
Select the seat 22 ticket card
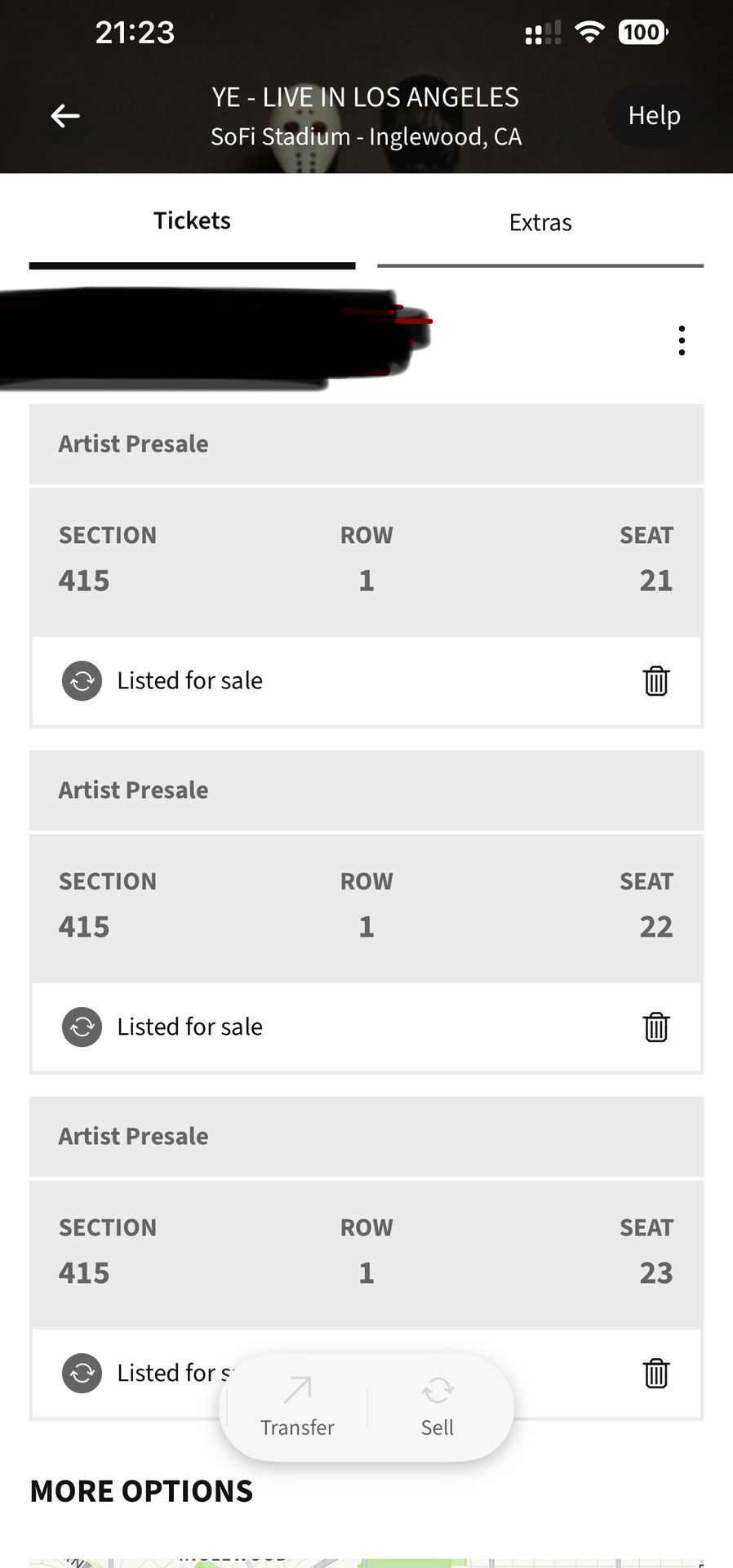pos(366,908)
